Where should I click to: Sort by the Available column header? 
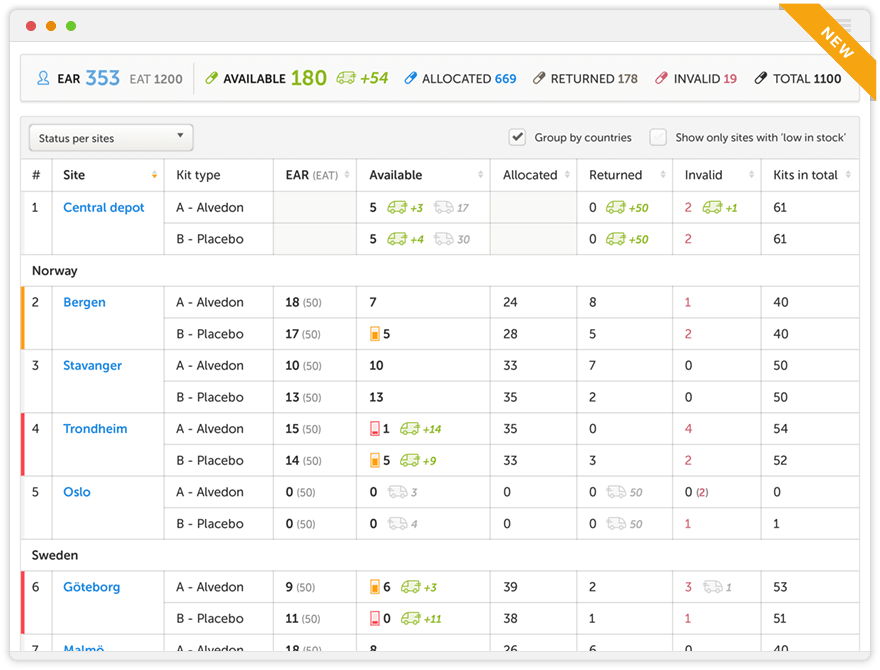[x=480, y=175]
